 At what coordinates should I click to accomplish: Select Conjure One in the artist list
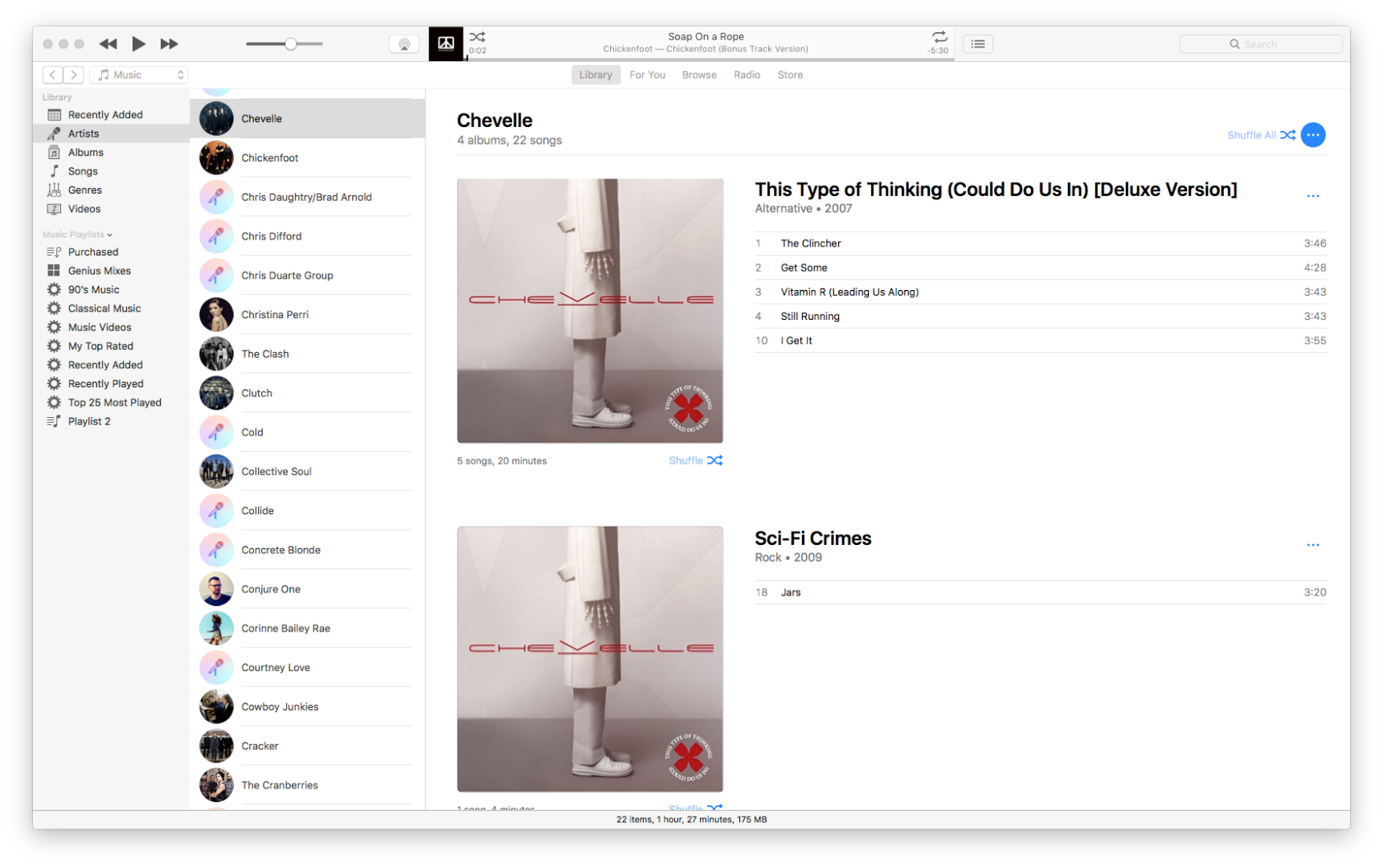coord(307,590)
